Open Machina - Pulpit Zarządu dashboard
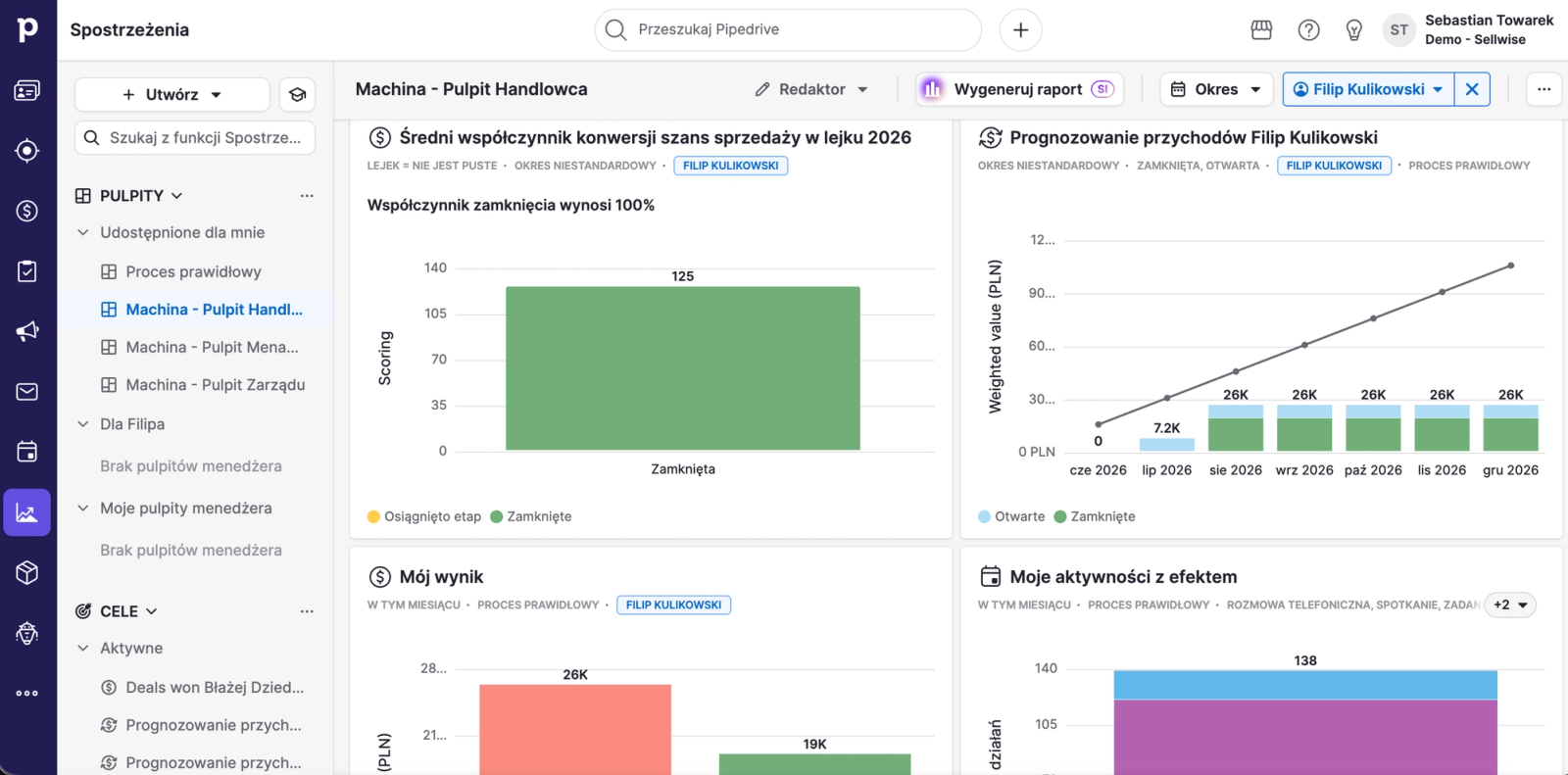 pos(203,386)
